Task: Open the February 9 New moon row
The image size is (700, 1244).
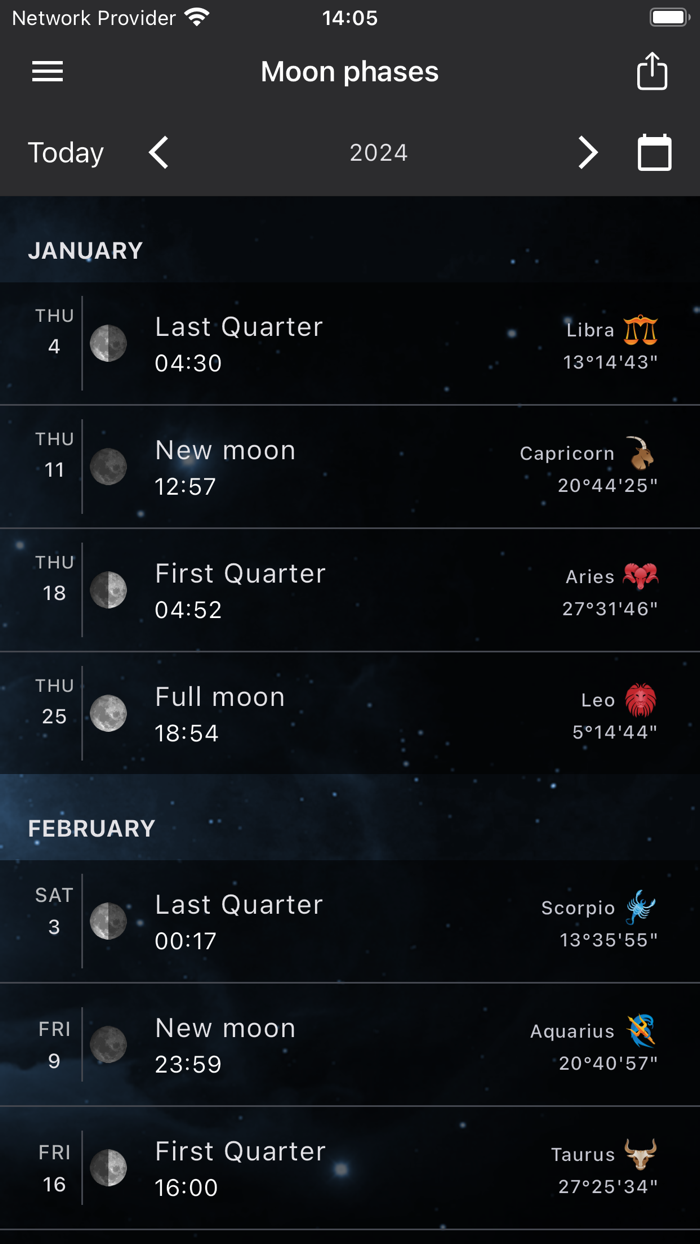Action: pos(350,1044)
